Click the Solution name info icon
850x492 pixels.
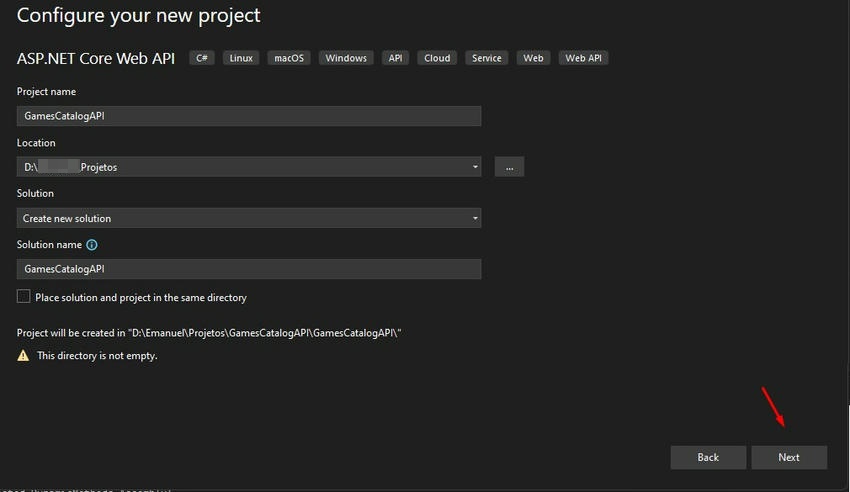click(x=92, y=245)
